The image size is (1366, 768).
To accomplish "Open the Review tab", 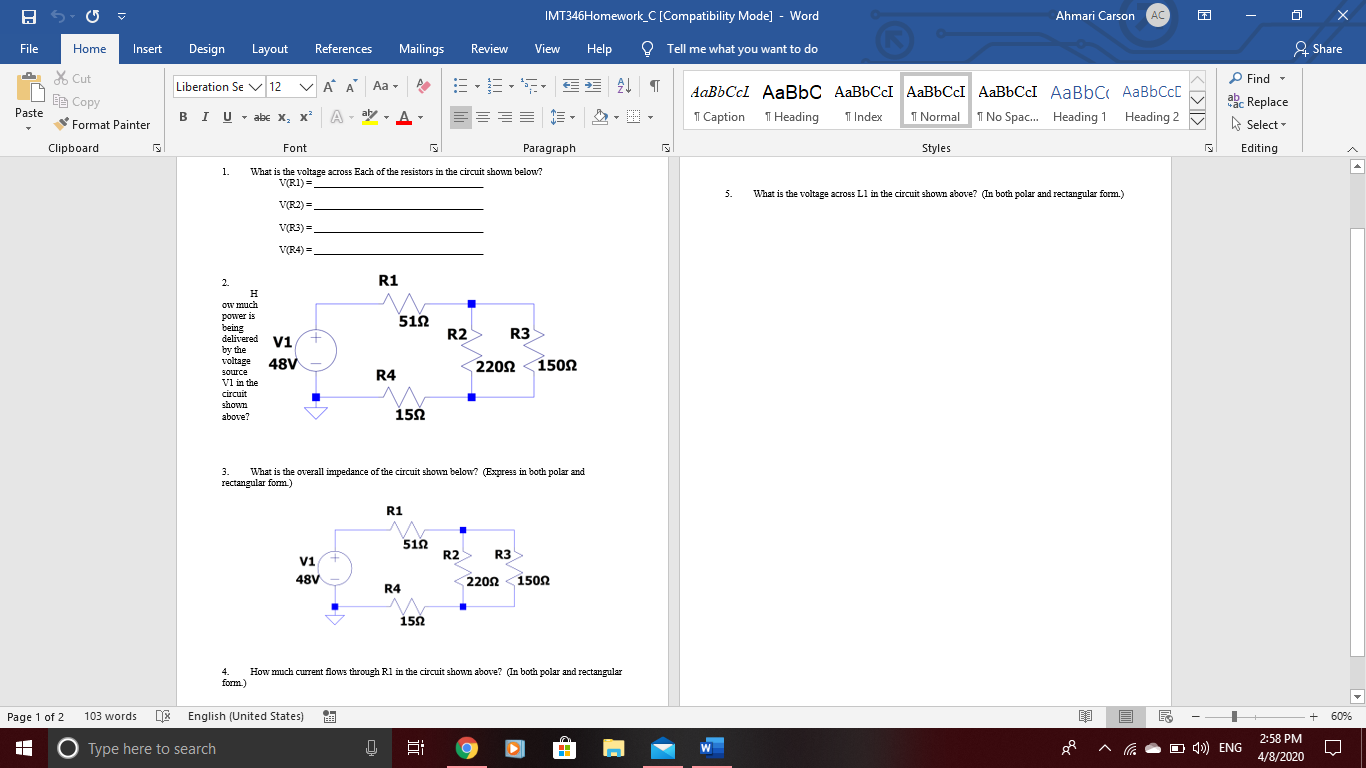I will pyautogui.click(x=489, y=48).
